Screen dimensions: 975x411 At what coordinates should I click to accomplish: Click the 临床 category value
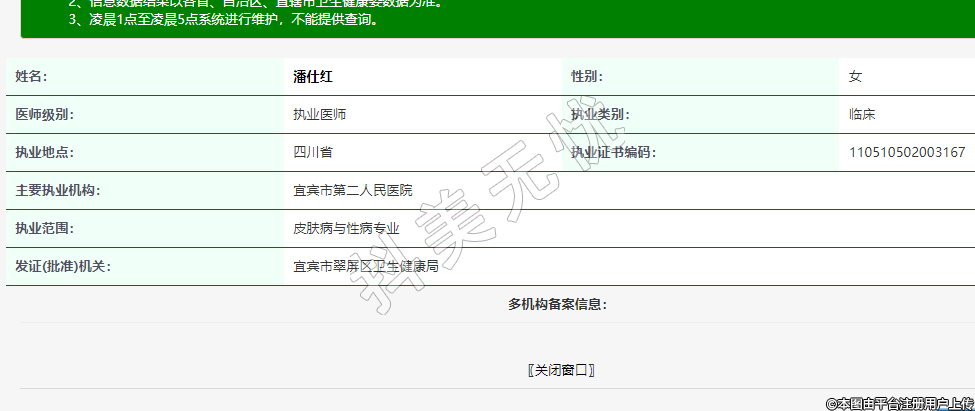click(862, 114)
